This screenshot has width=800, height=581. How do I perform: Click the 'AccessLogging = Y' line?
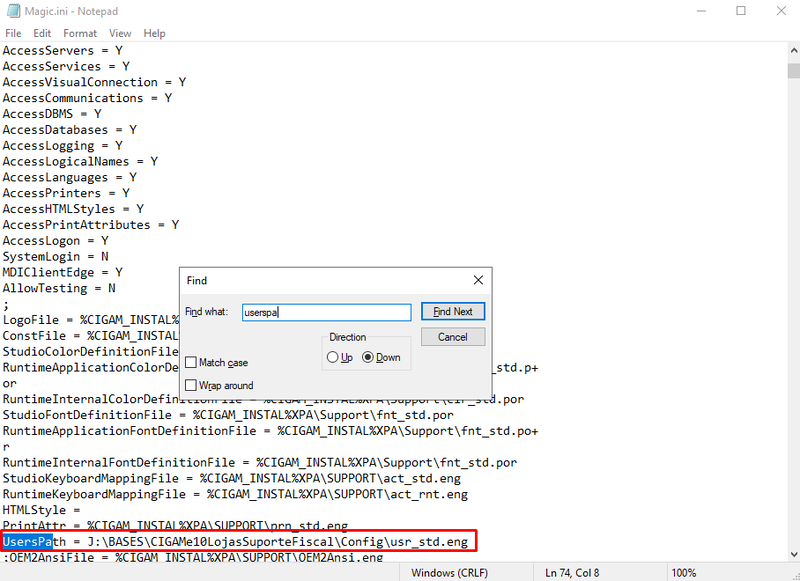(x=63, y=145)
